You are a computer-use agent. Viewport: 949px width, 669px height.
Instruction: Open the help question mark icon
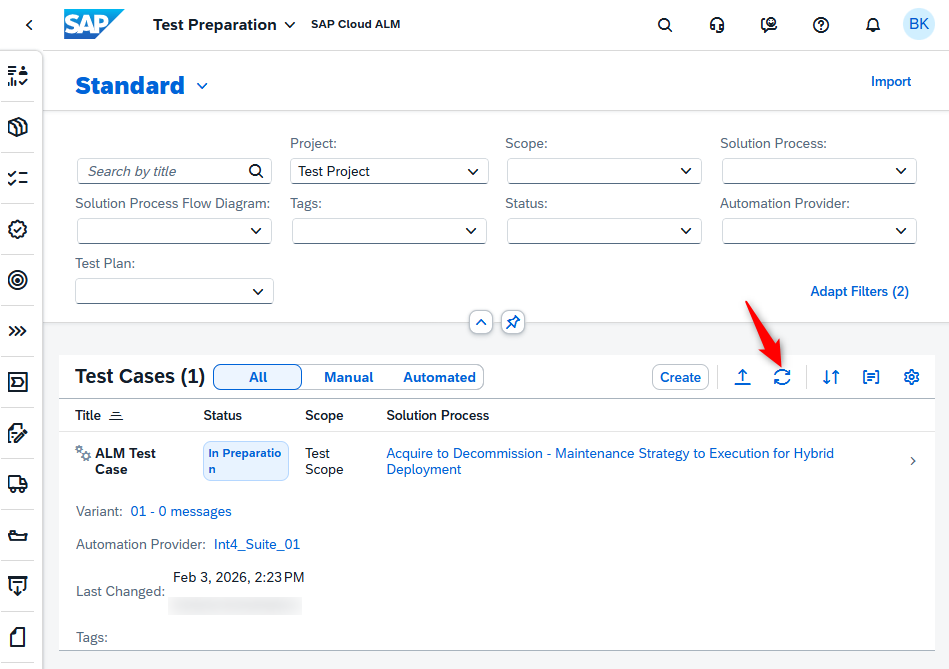pos(821,25)
